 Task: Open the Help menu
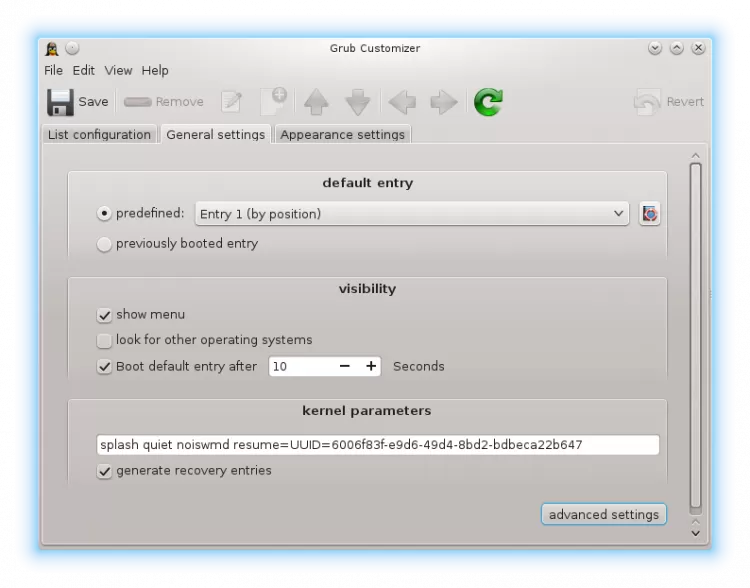pos(154,71)
